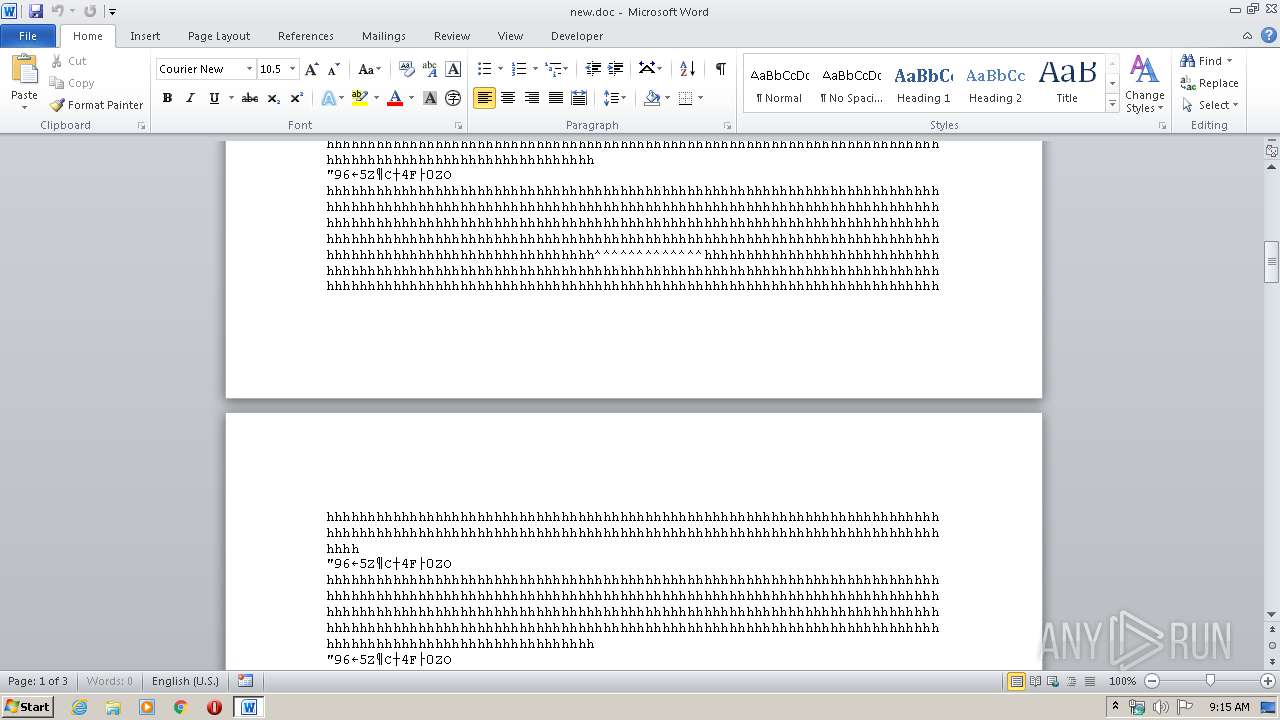Image resolution: width=1280 pixels, height=720 pixels.
Task: Click the vertical scrollbar thumb
Action: (x=1272, y=262)
